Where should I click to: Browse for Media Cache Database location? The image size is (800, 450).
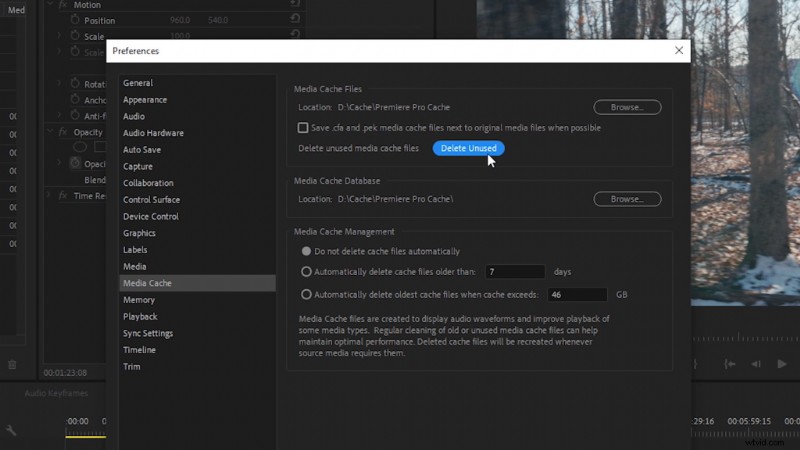point(627,199)
